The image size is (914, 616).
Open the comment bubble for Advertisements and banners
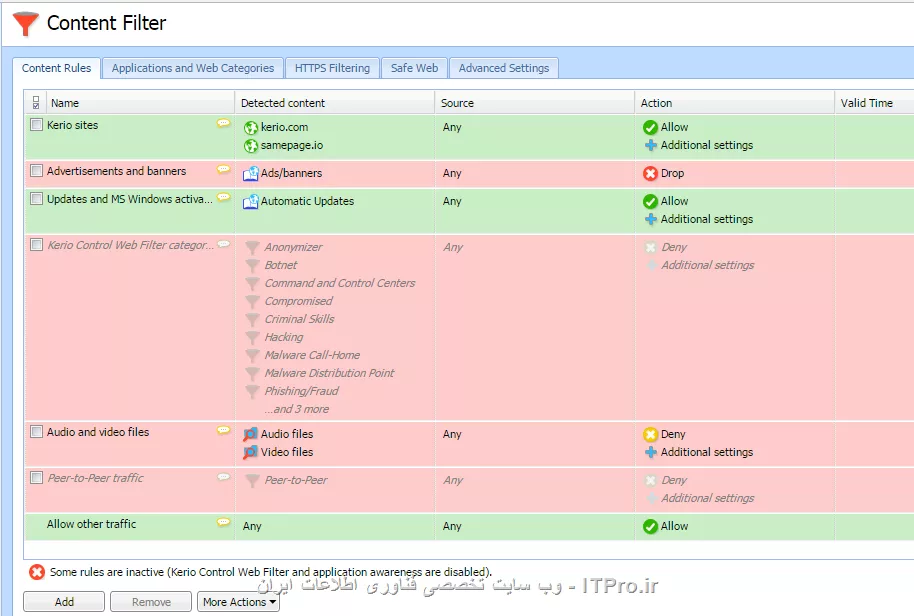223,169
